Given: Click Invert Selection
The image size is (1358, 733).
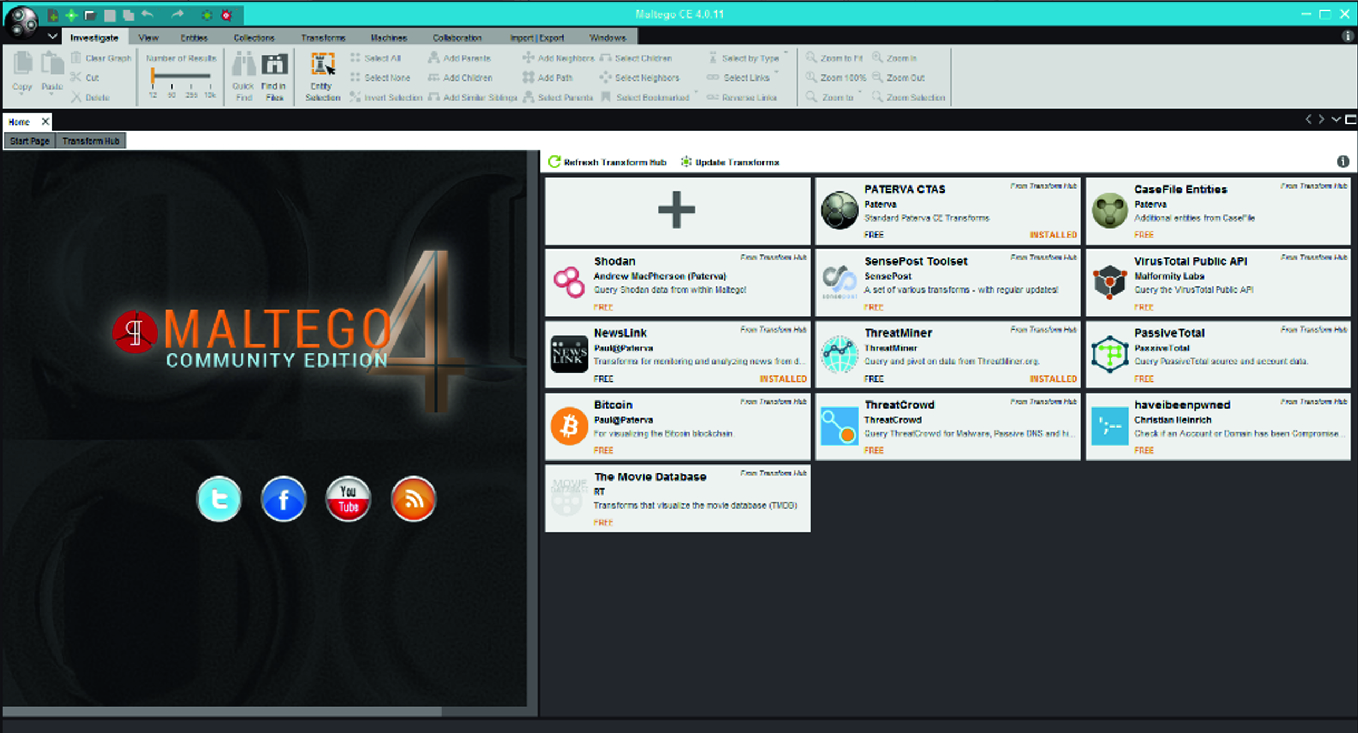Looking at the screenshot, I should [x=387, y=97].
